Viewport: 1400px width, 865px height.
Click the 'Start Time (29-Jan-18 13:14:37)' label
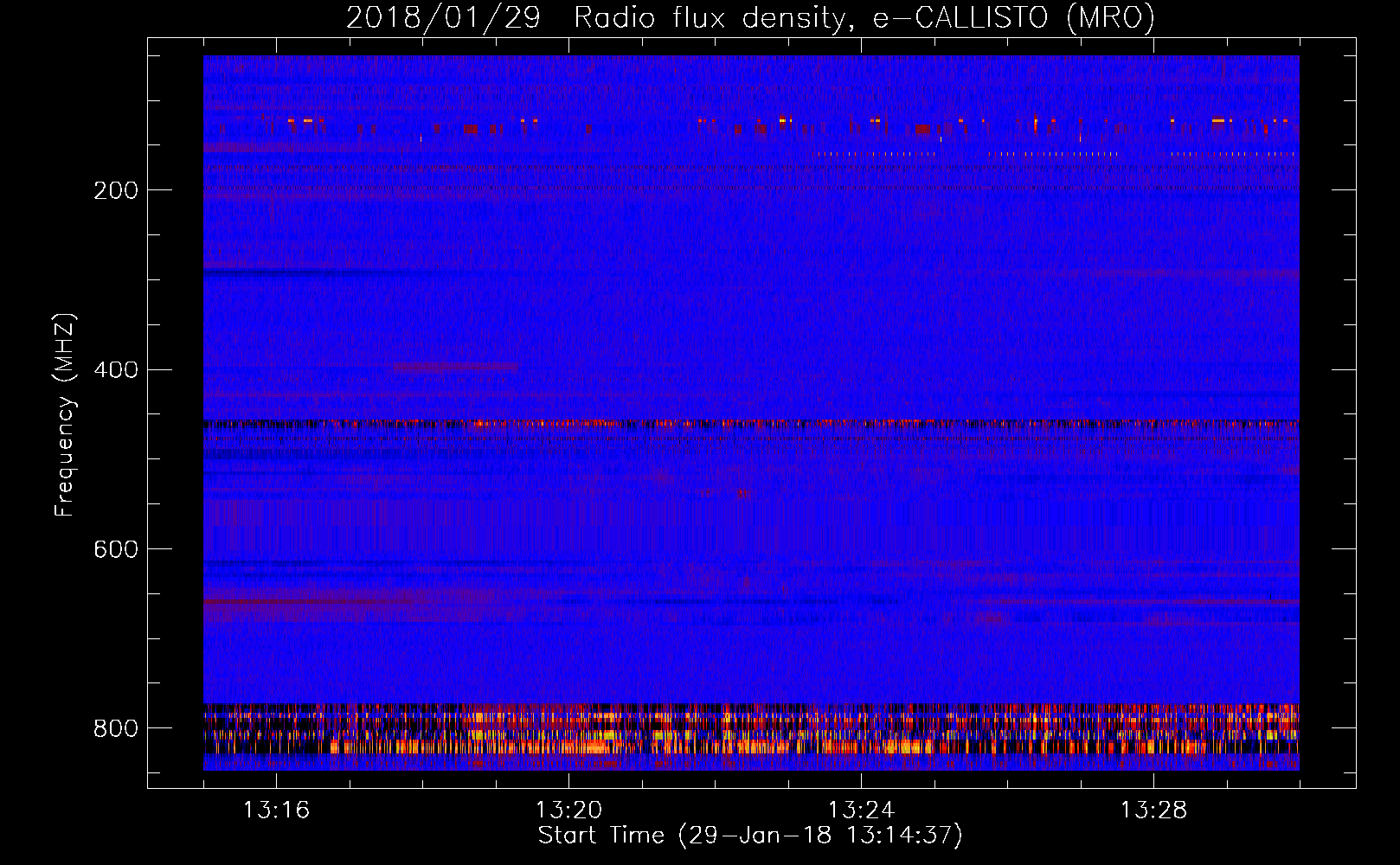[x=750, y=836]
